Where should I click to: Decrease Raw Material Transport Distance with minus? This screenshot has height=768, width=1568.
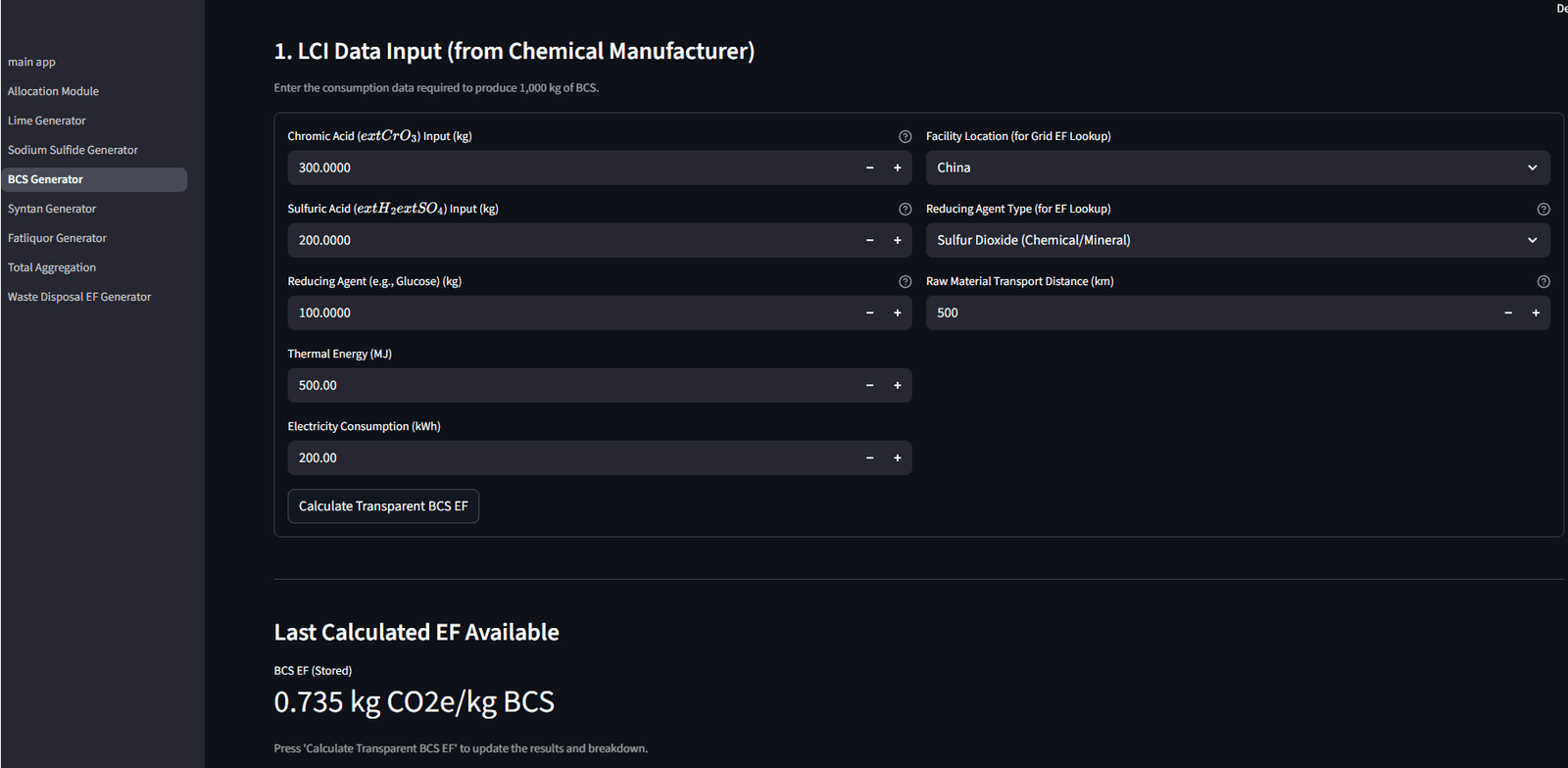point(1508,312)
